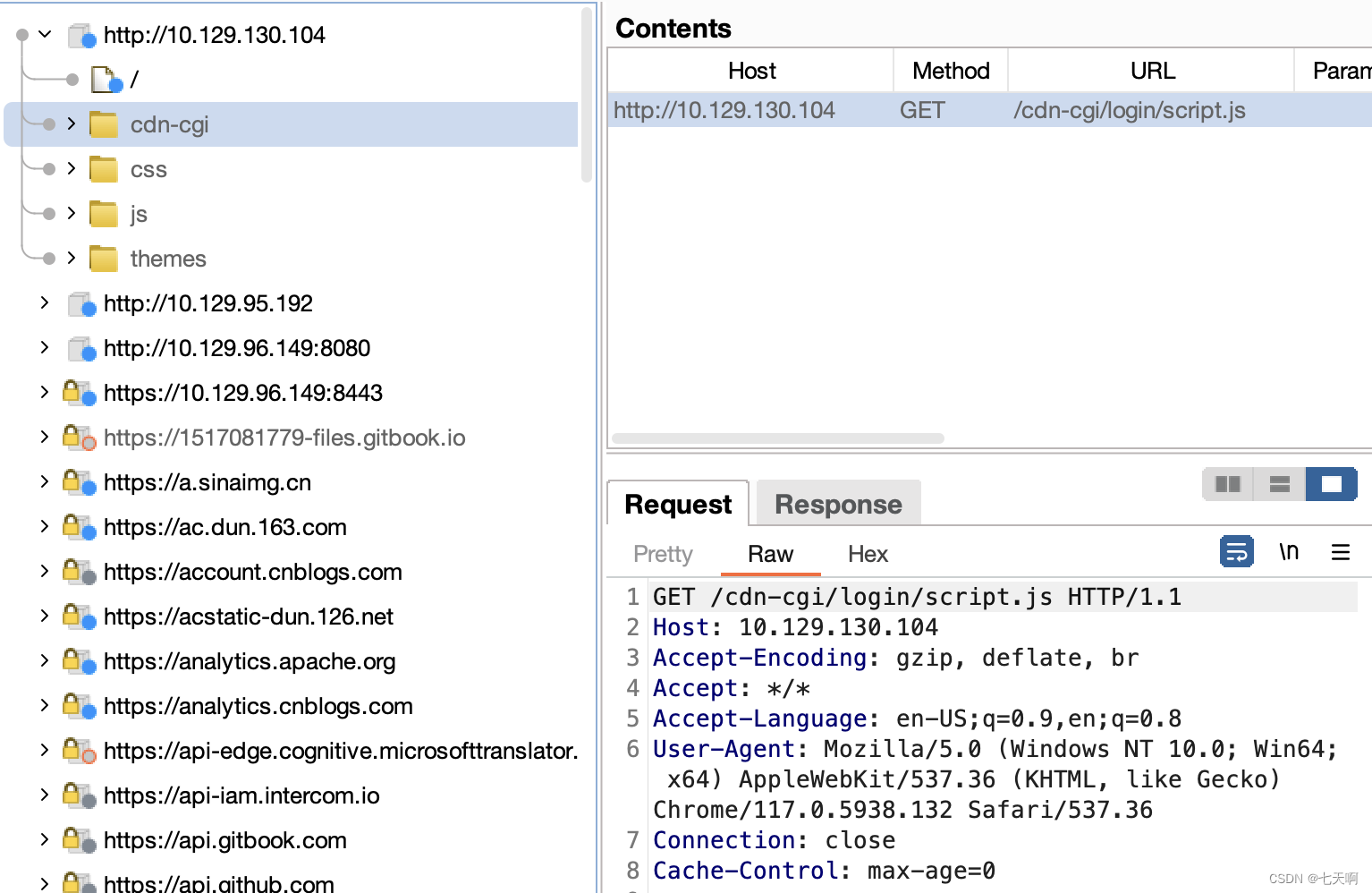The image size is (1372, 893).
Task: Click the lock icon for https://analytics.cnblogs.com
Action: point(79,705)
